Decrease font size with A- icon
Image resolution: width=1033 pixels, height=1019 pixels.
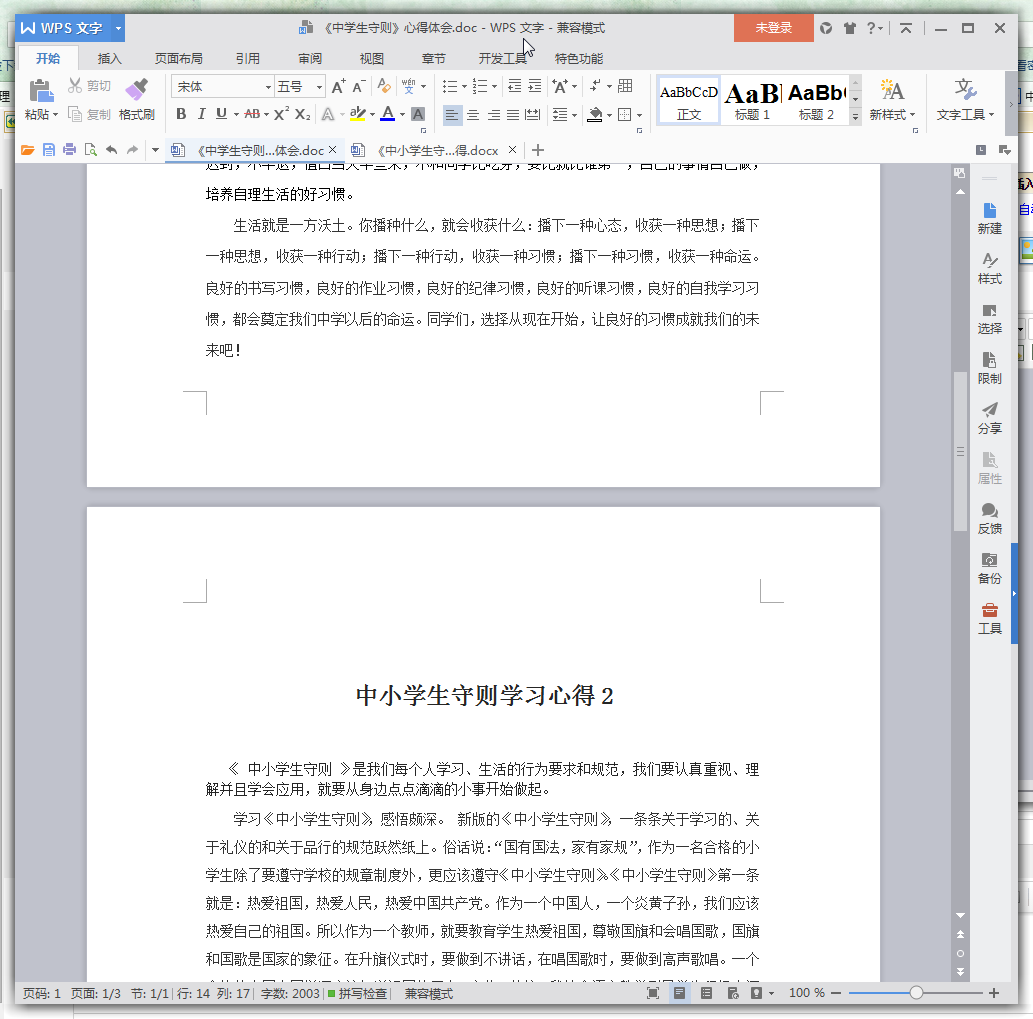[359, 86]
